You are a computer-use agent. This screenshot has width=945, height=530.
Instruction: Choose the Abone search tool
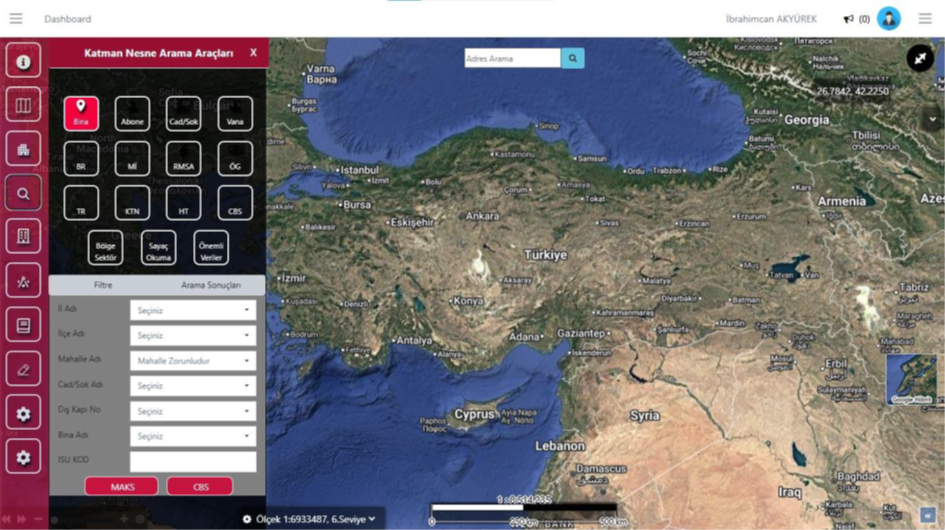[x=132, y=113]
